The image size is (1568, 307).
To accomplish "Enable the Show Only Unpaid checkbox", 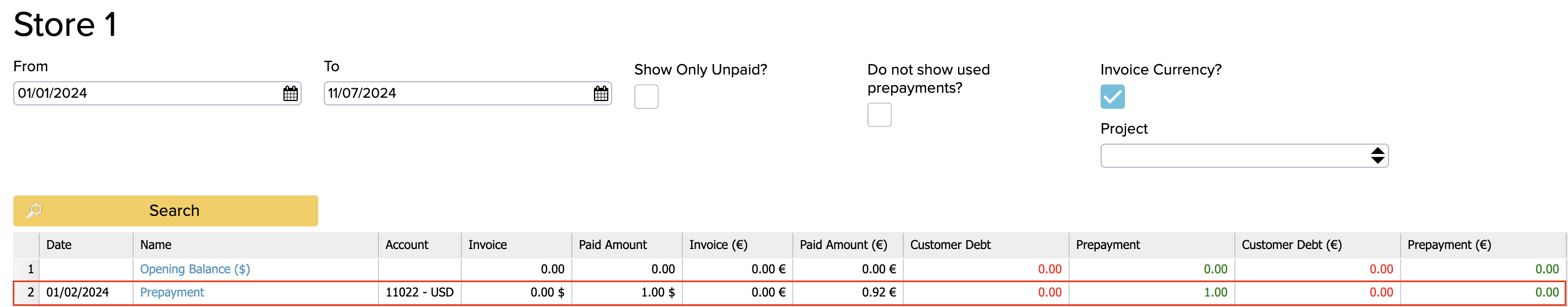I will coord(646,97).
